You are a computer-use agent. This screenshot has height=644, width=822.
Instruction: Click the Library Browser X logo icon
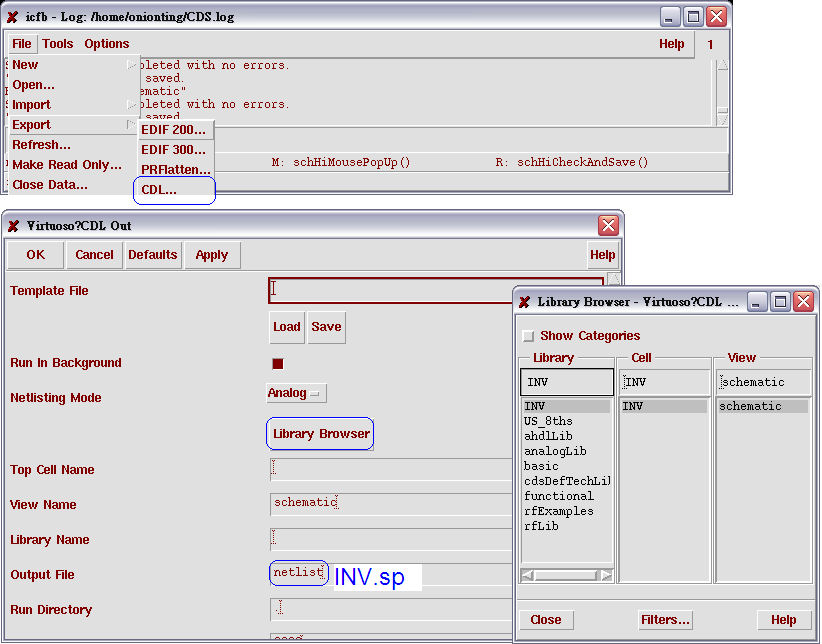(x=524, y=302)
